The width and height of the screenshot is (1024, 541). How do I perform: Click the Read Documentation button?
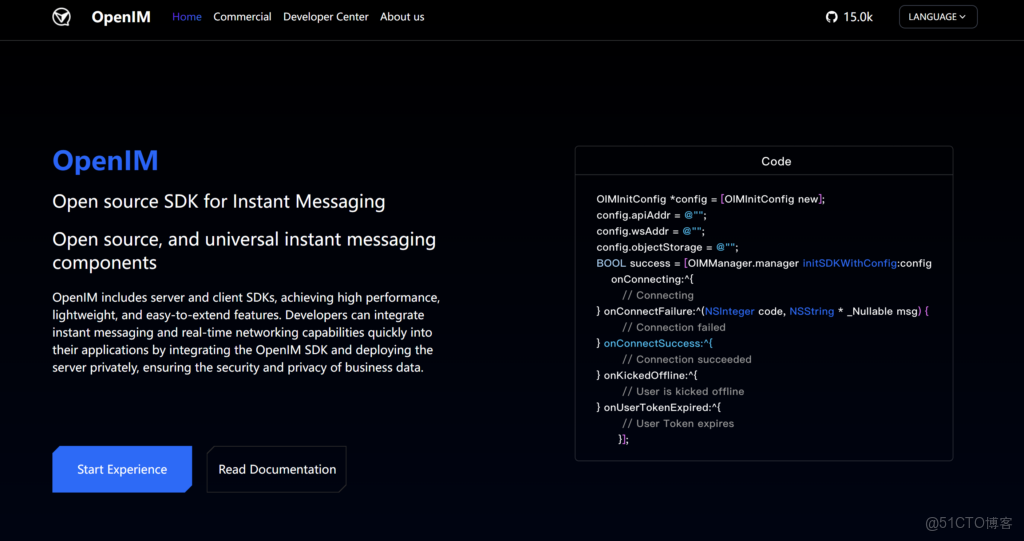277,469
